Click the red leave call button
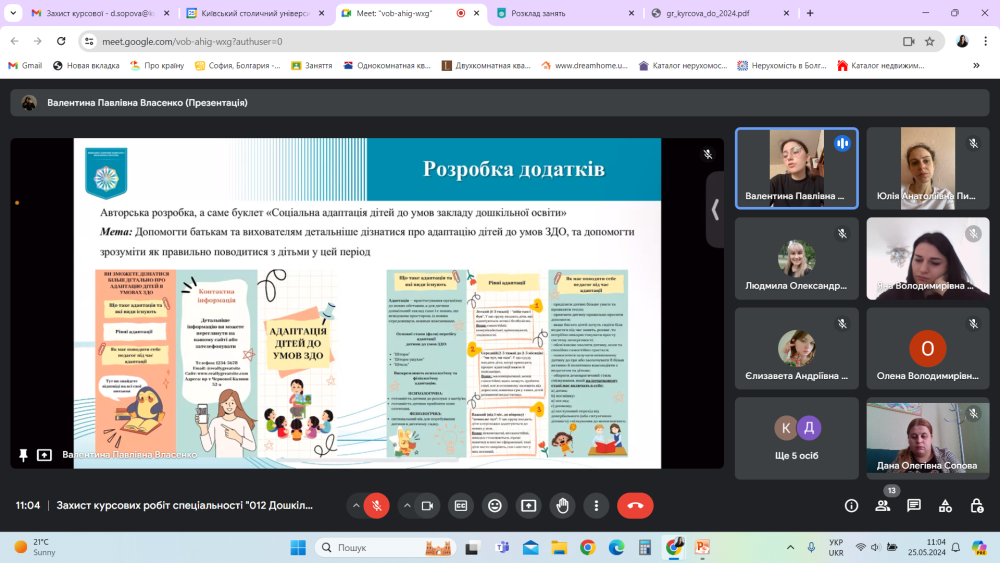The height and width of the screenshot is (563, 1000). [x=635, y=506]
